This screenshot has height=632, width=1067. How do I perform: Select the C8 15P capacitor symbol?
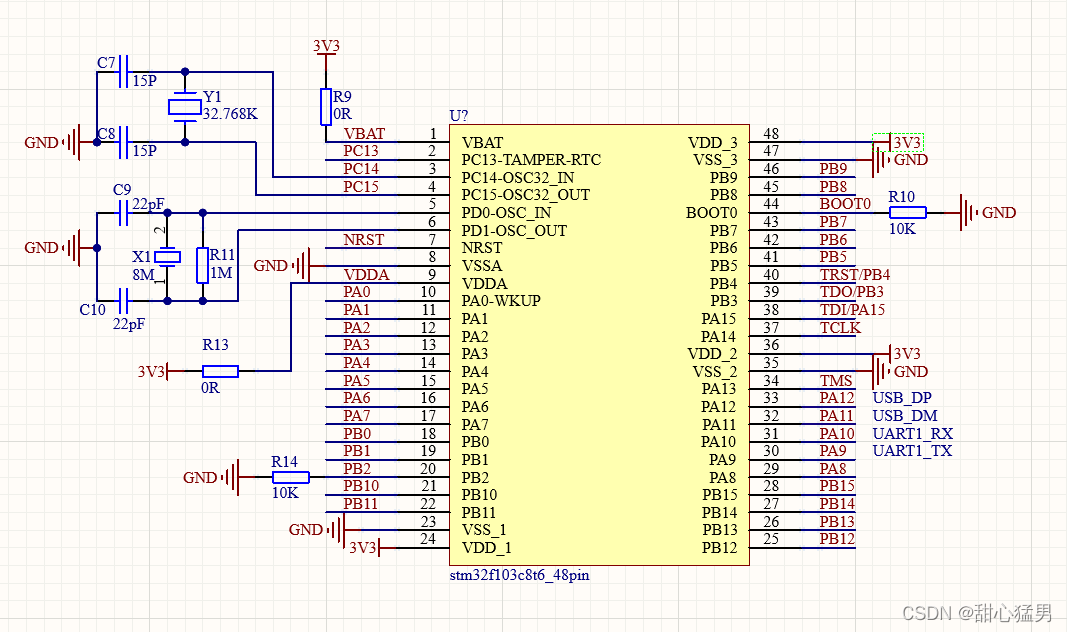(125, 142)
